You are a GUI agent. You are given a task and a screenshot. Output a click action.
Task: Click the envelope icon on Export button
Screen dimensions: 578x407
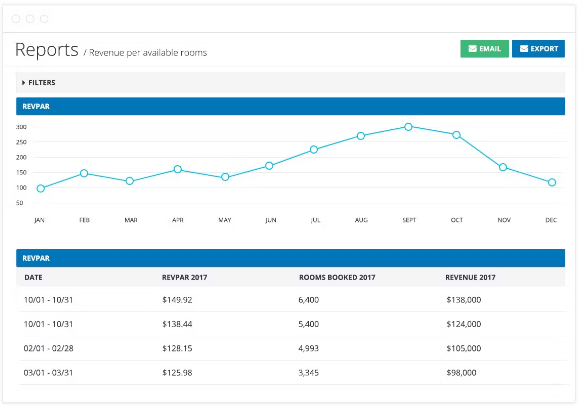[524, 49]
